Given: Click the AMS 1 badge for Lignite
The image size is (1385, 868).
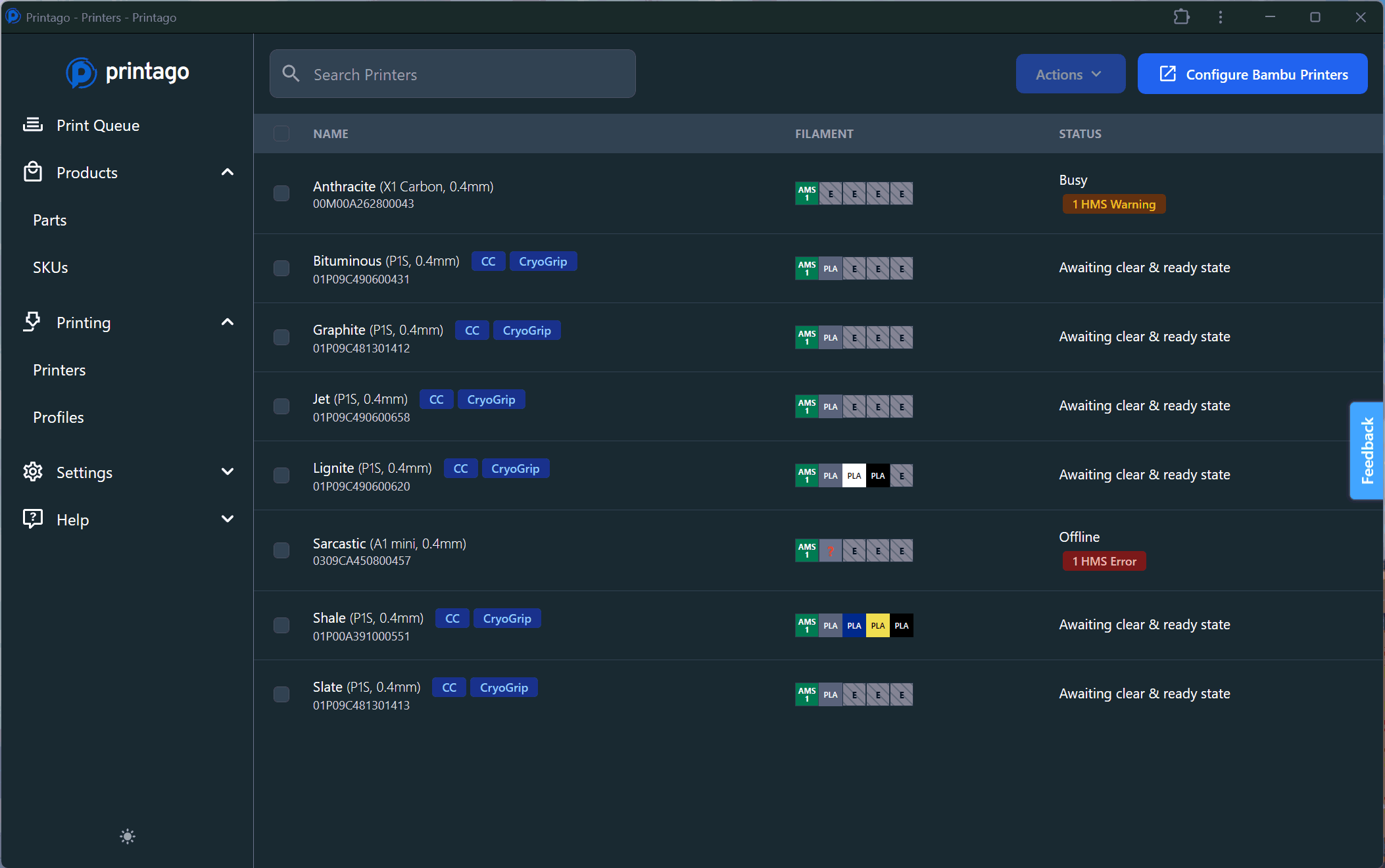Looking at the screenshot, I should 807,475.
